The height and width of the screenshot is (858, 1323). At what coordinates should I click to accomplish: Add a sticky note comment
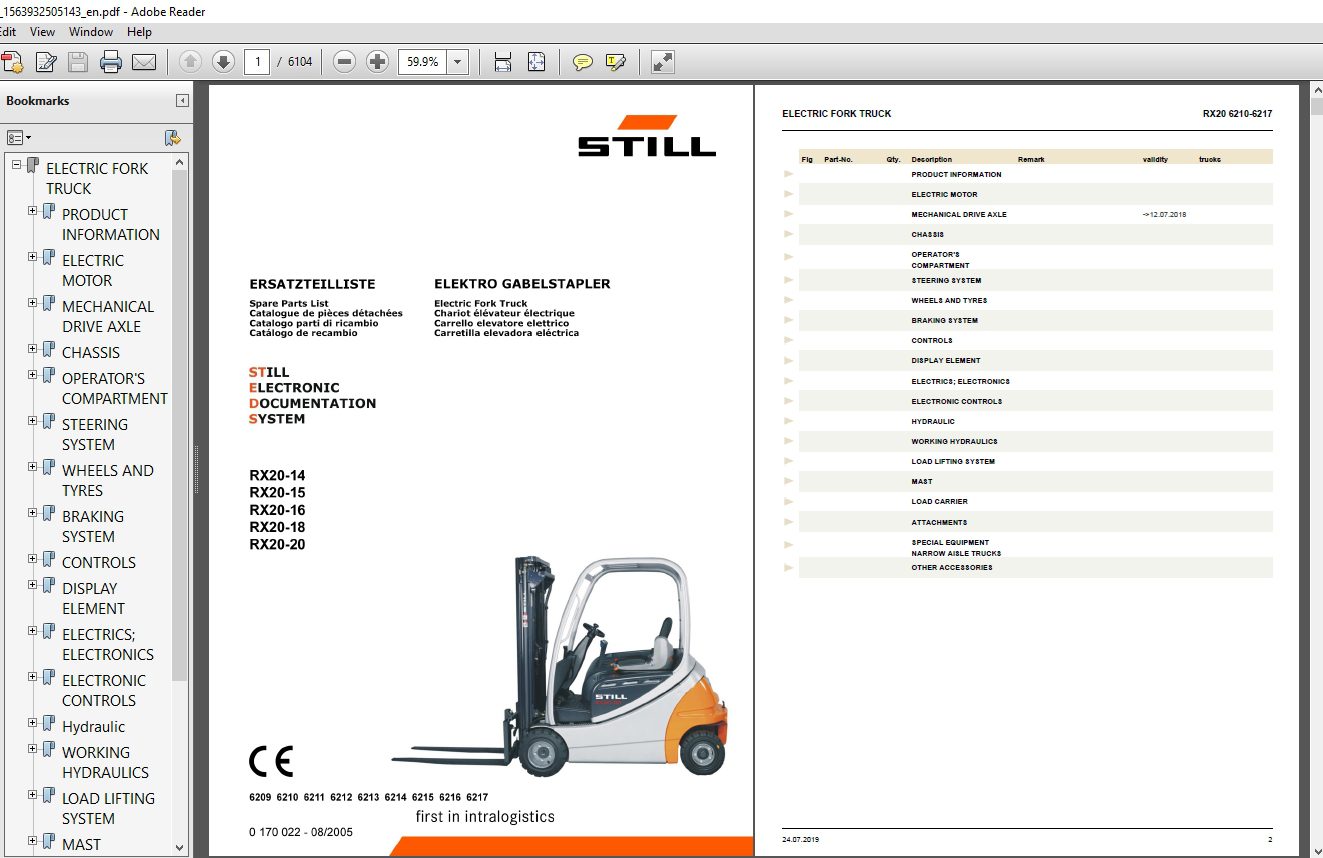point(582,62)
